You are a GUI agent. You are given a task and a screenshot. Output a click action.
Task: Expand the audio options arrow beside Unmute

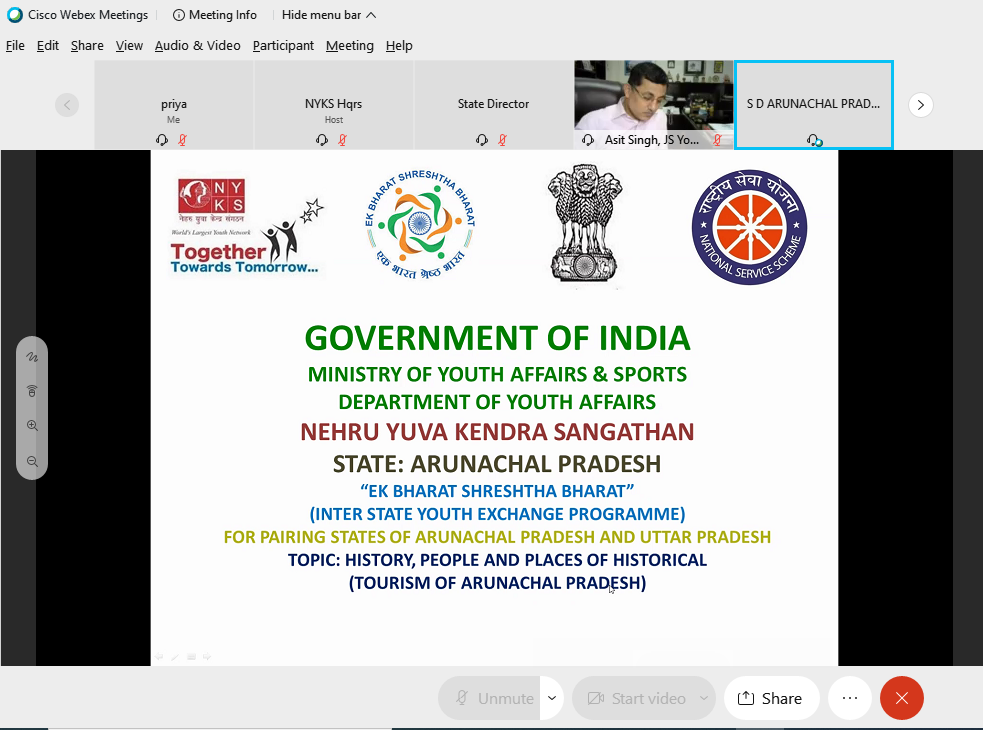pyautogui.click(x=552, y=698)
